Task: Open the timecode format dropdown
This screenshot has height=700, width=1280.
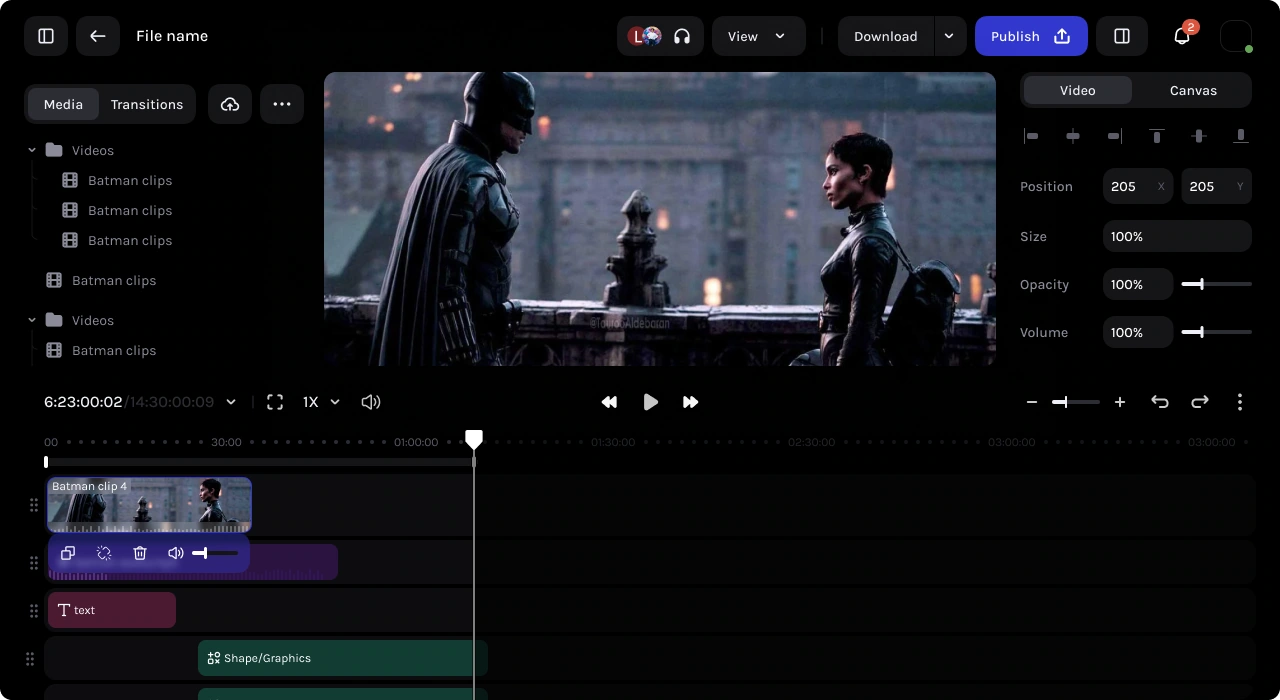Action: 231,402
